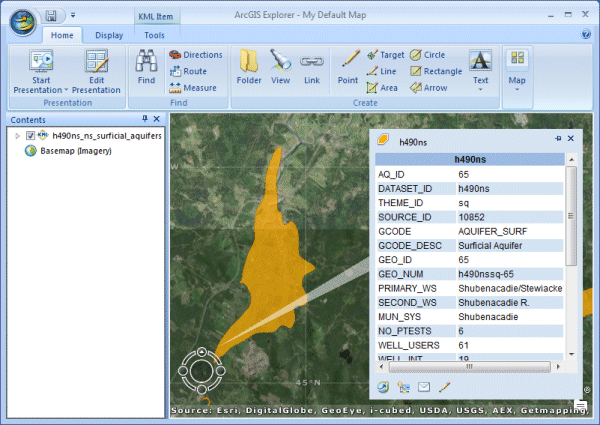600x425 pixels.
Task: Click the Text tool icon
Action: tap(480, 60)
